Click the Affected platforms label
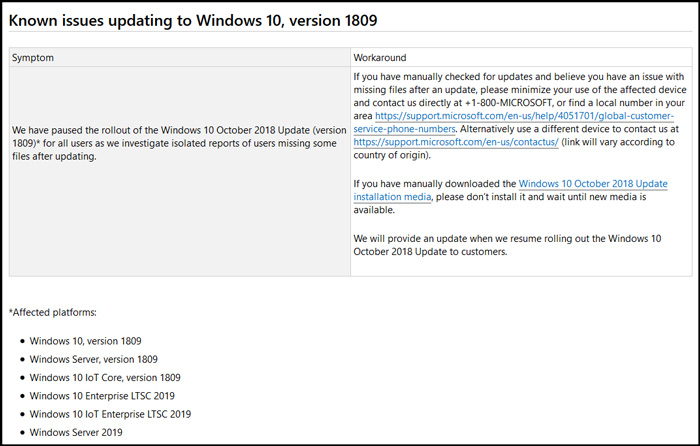 (x=53, y=313)
